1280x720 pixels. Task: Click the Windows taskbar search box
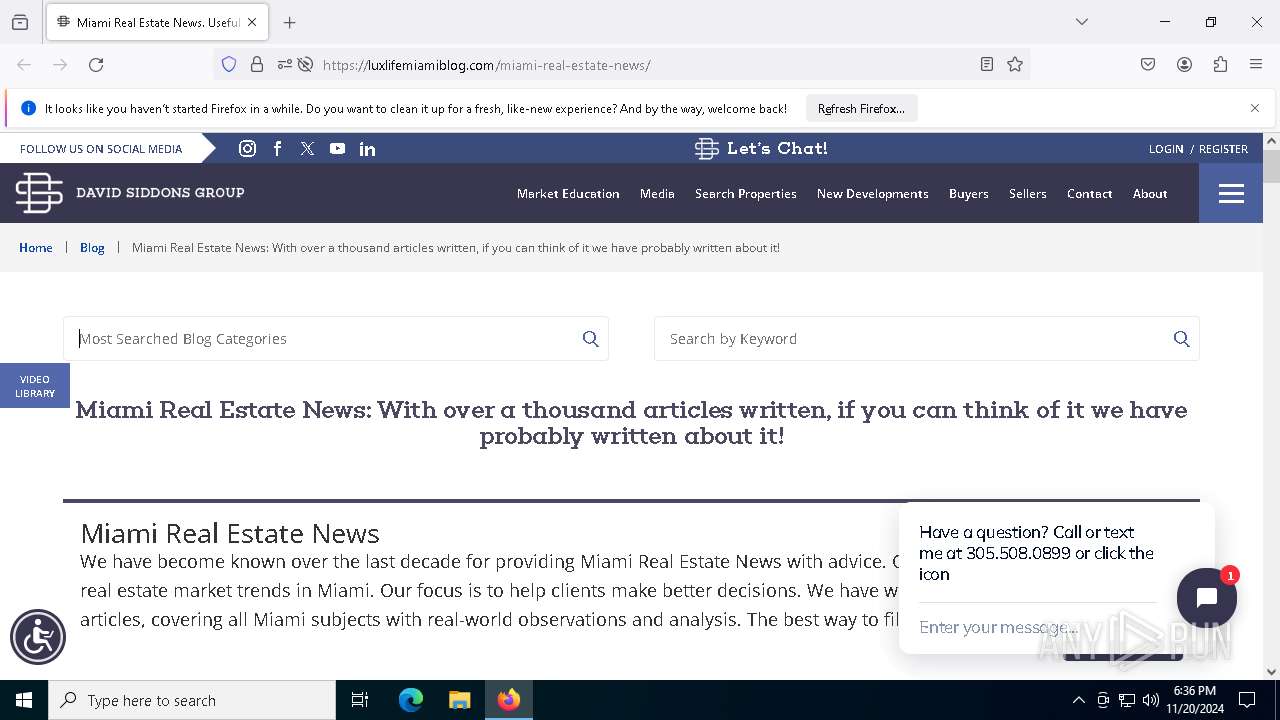point(192,700)
